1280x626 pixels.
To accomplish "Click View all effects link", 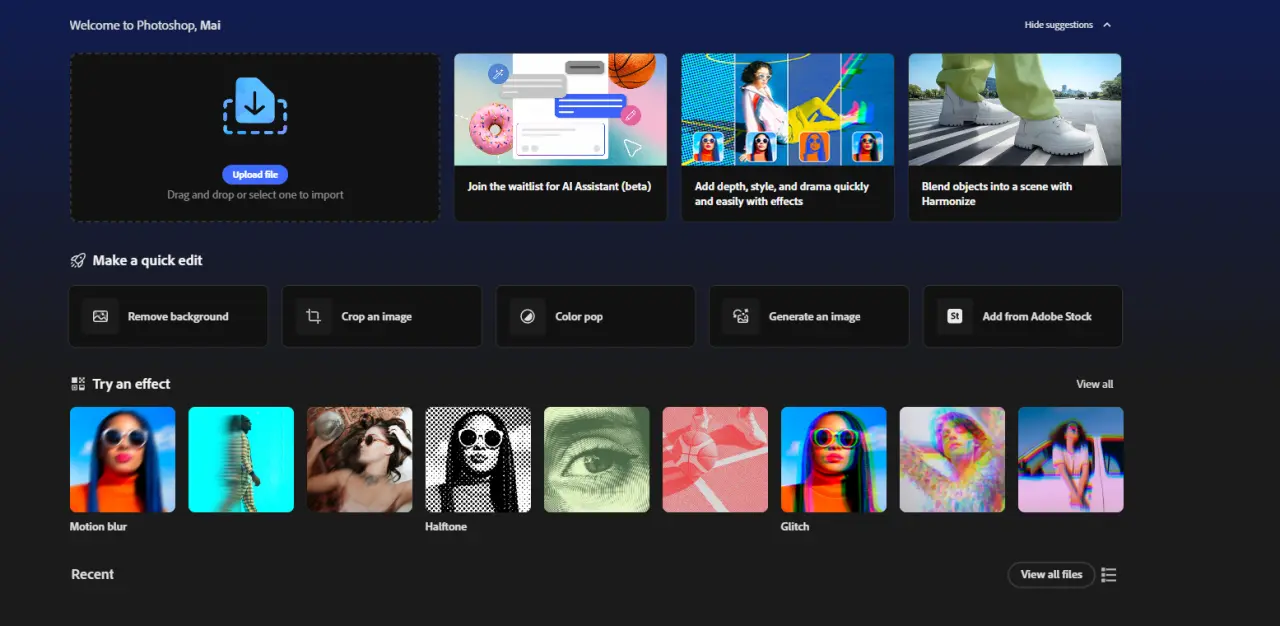I will 1094,384.
